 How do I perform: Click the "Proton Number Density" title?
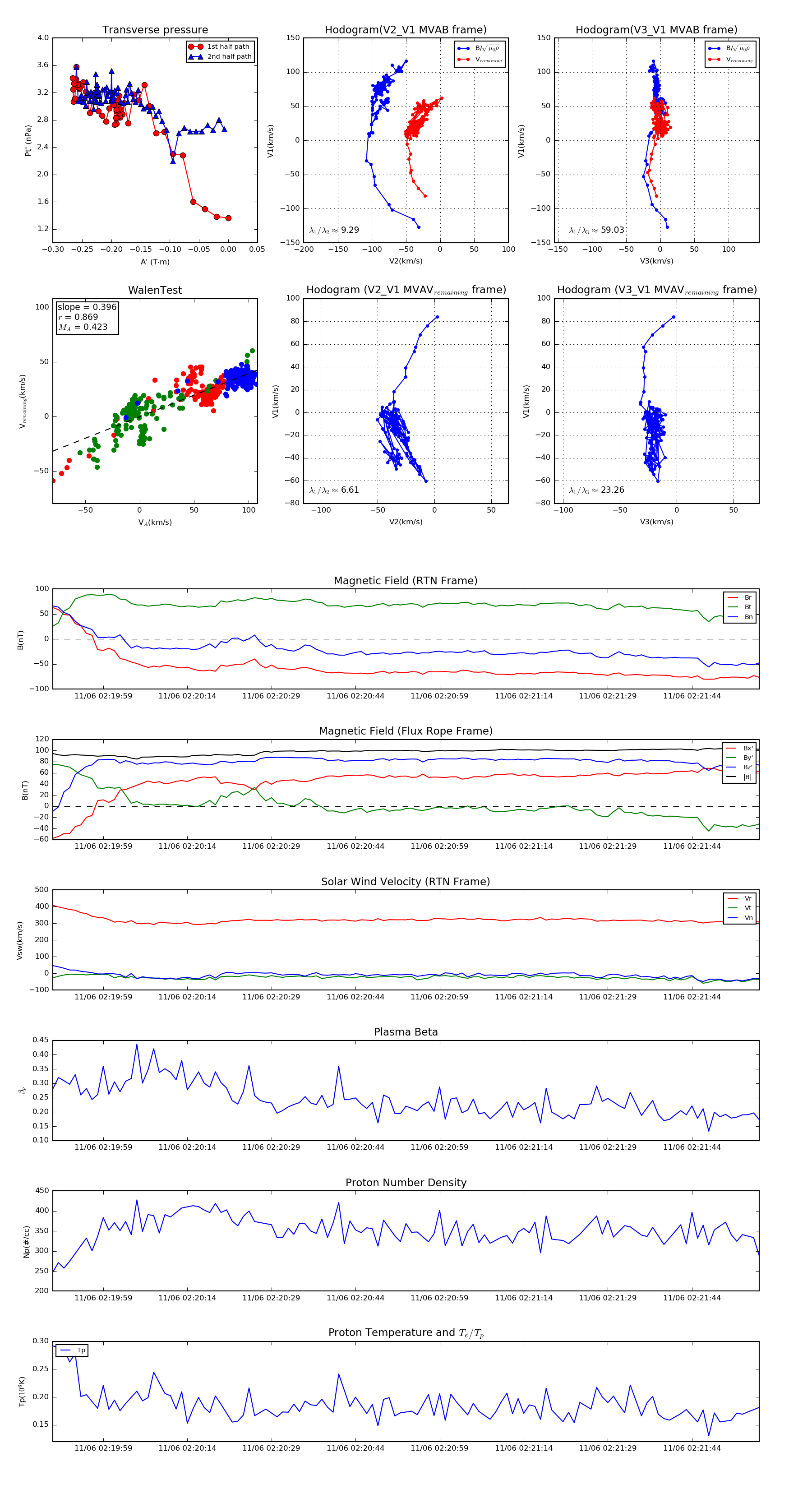(x=406, y=1183)
